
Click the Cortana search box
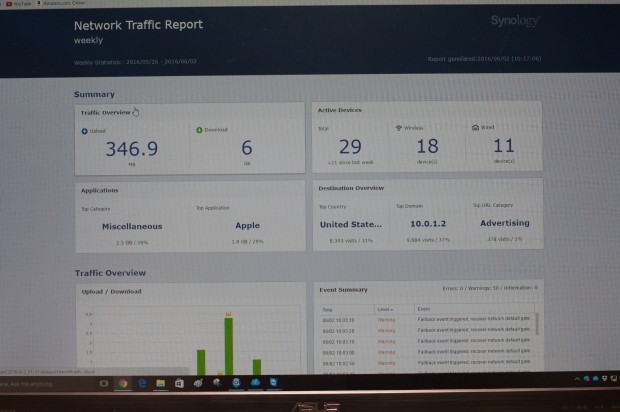click(40, 383)
